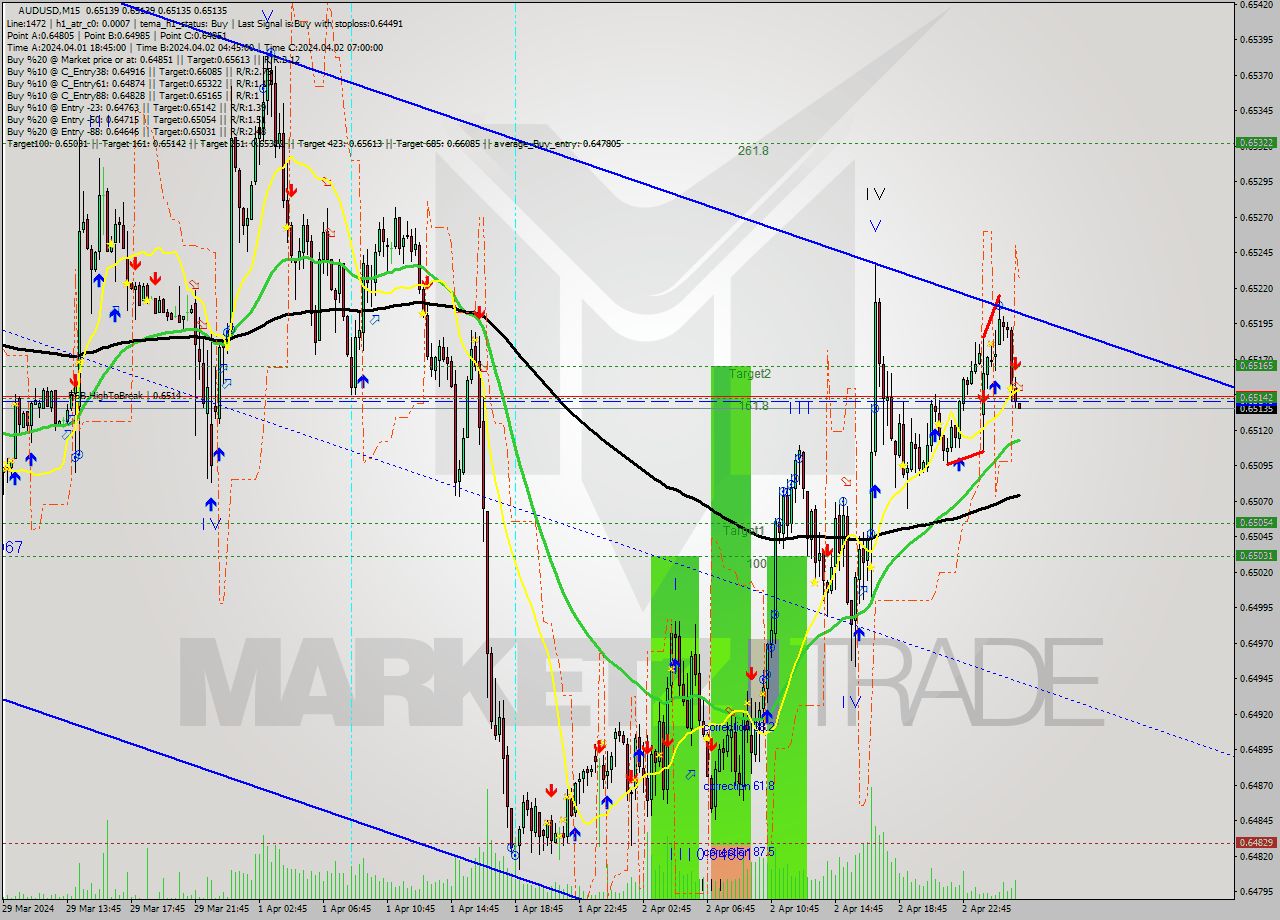1280x920 pixels.
Task: Click time axis label '29 Mar 13:45'
Action: [94, 909]
